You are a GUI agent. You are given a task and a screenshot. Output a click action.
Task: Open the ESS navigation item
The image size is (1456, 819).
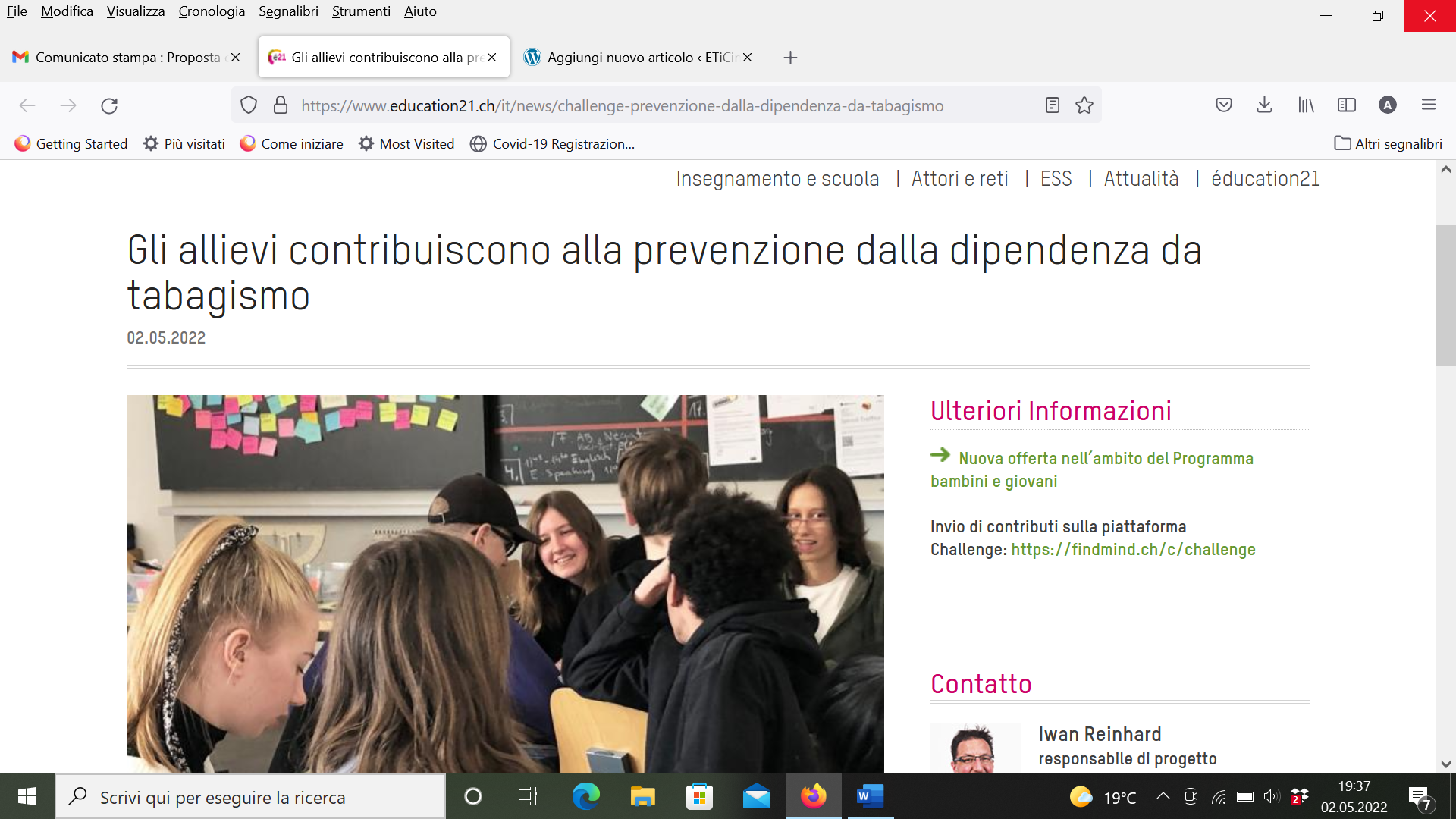(1056, 179)
